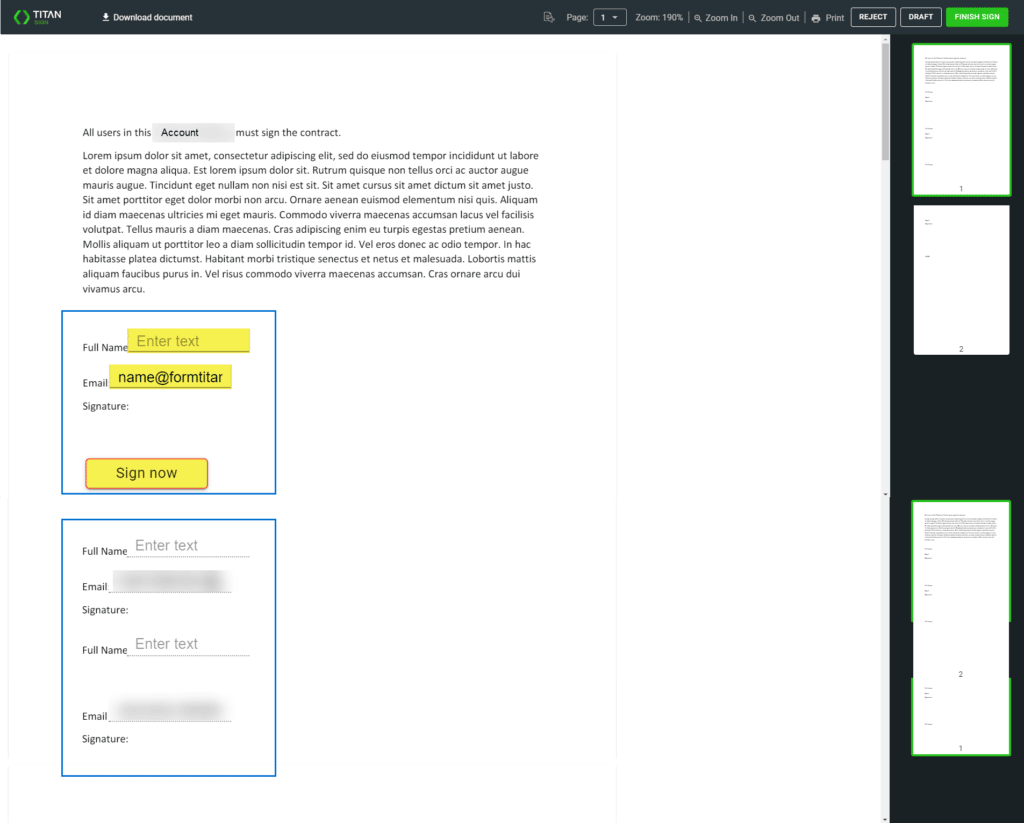Save the document as DRAFT
This screenshot has width=1024, height=823.
click(920, 16)
